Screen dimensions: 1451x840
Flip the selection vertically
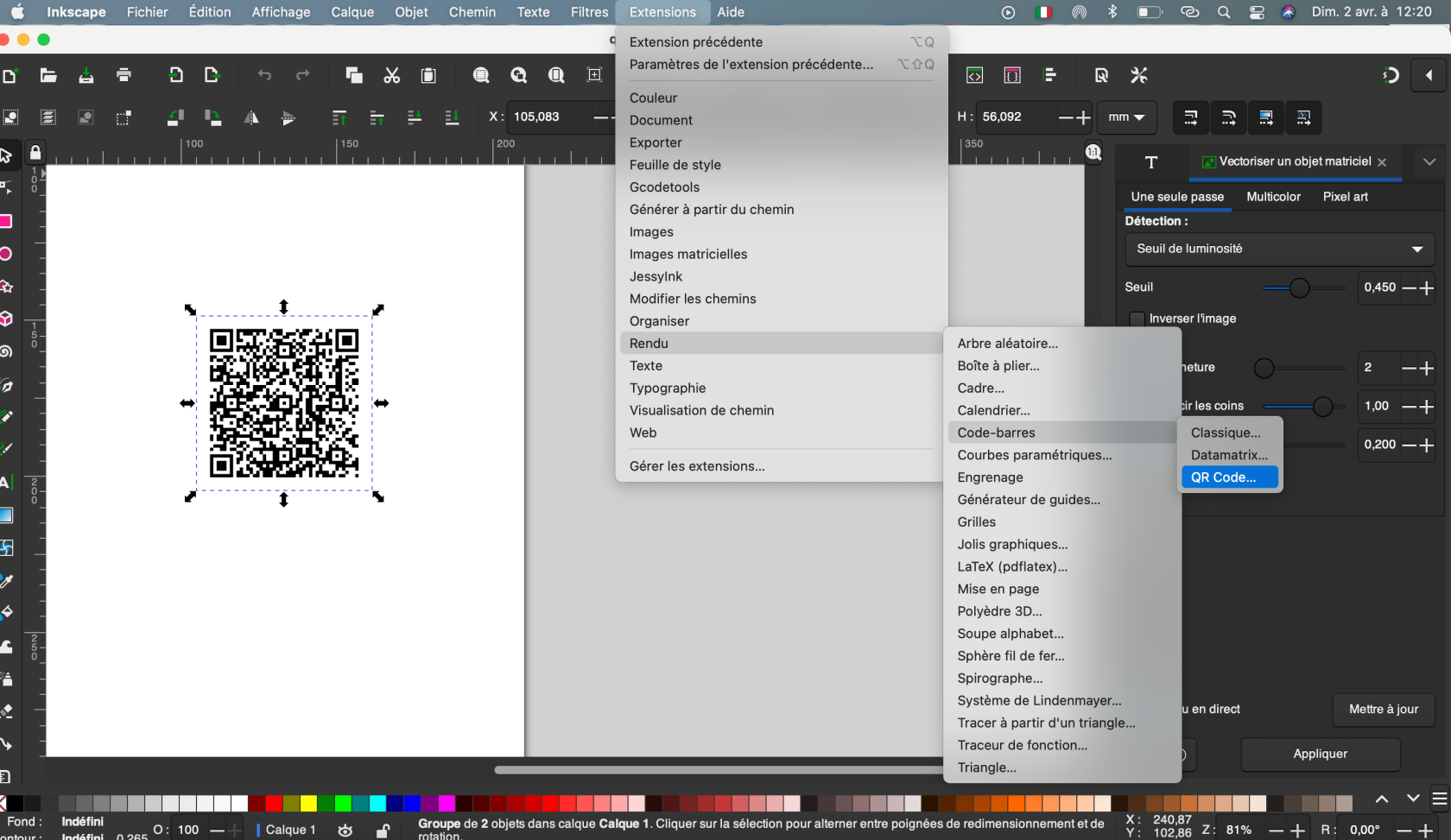(288, 117)
